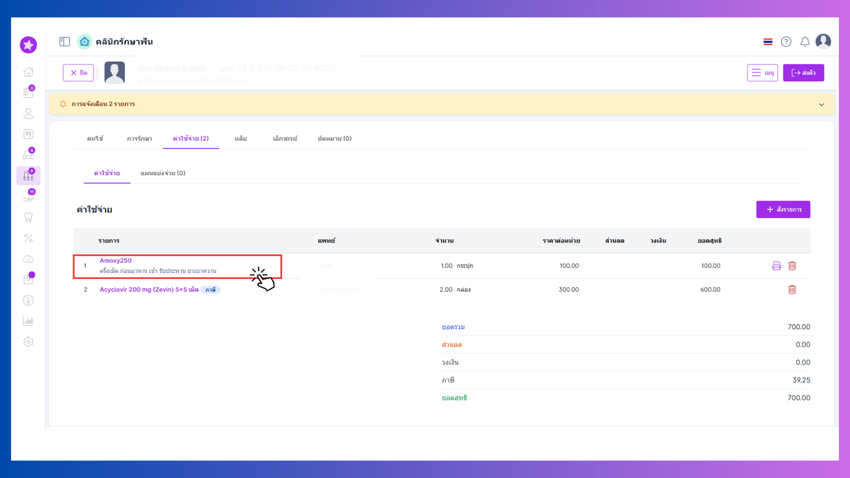The width and height of the screenshot is (850, 478).
Task: Click the รายการ column header
Action: 108,241
